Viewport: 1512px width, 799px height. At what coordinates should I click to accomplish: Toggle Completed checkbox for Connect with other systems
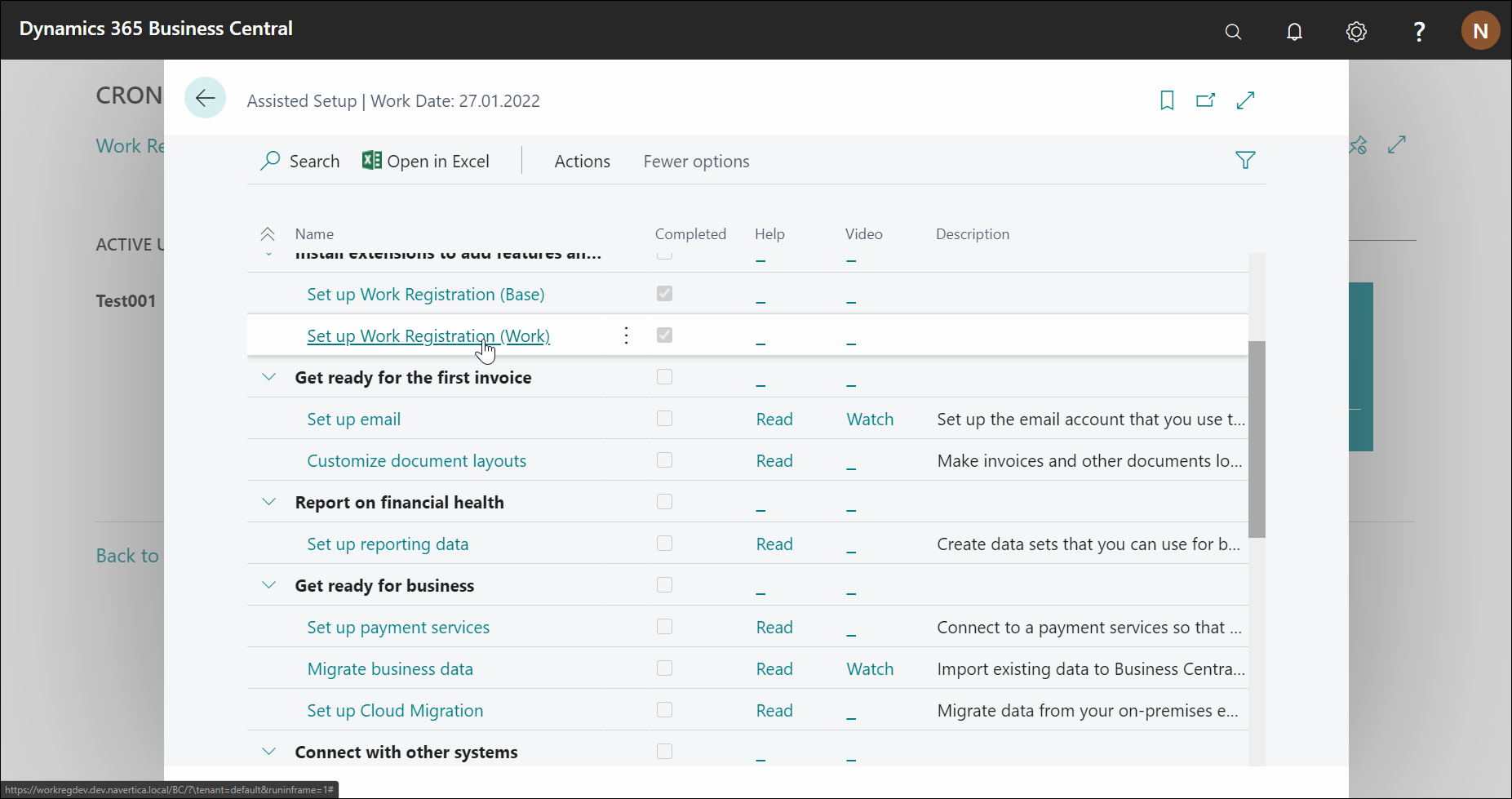coord(664,751)
